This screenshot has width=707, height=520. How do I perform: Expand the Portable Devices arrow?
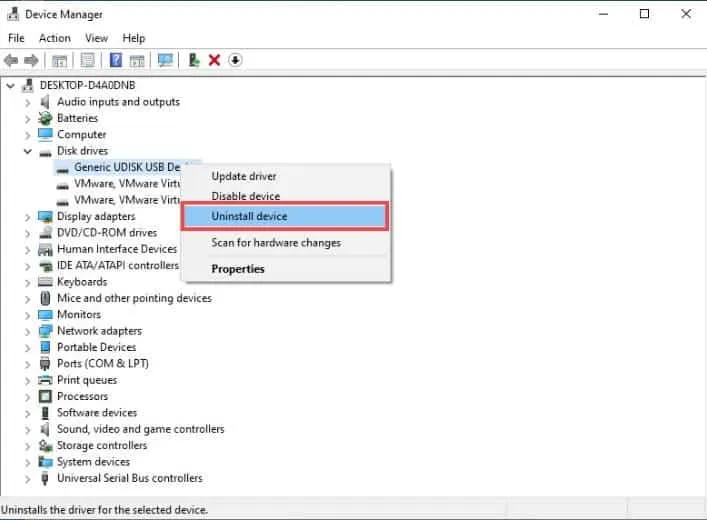[28, 348]
